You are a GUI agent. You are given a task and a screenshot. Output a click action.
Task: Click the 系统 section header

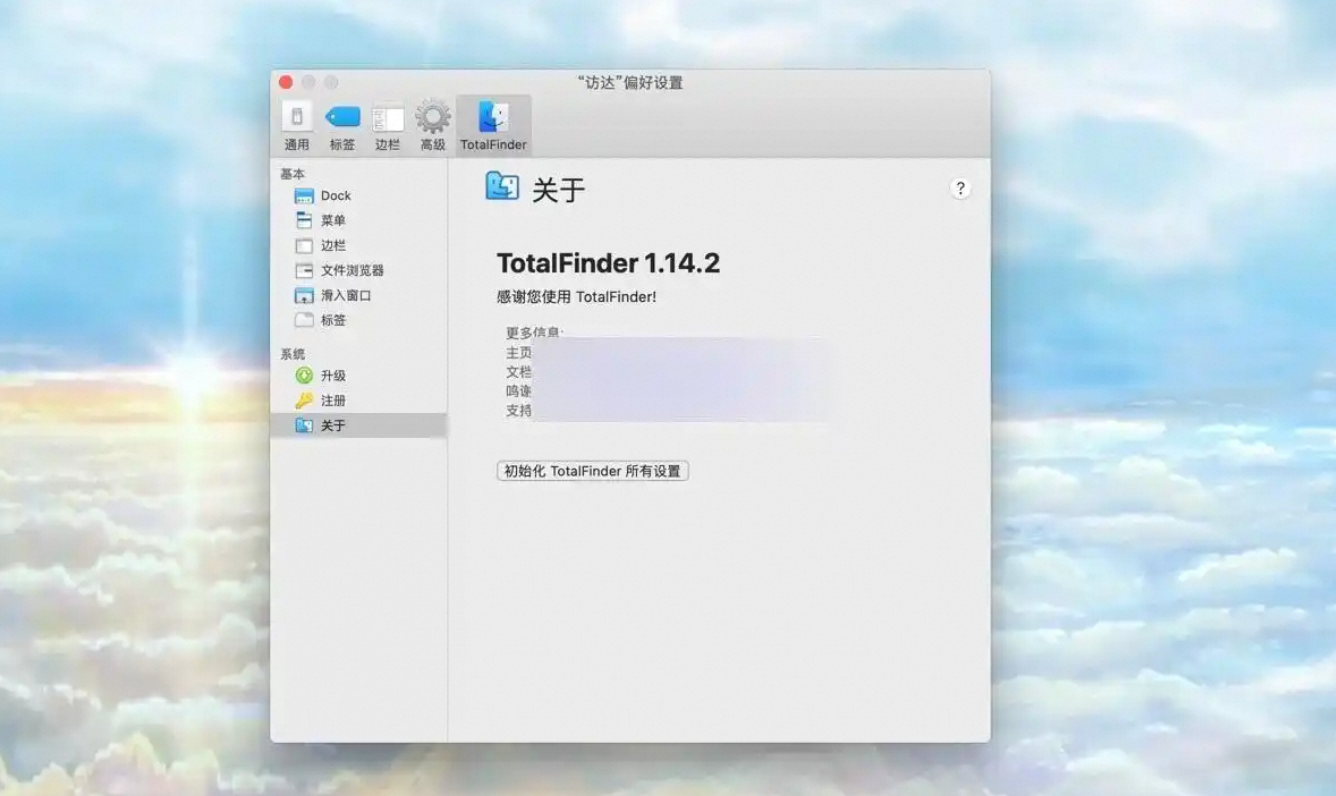[x=292, y=354]
